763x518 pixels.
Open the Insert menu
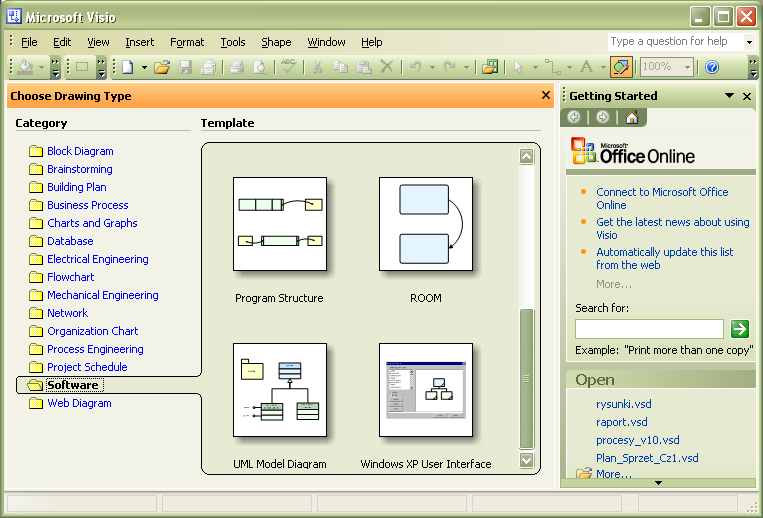pyautogui.click(x=140, y=42)
